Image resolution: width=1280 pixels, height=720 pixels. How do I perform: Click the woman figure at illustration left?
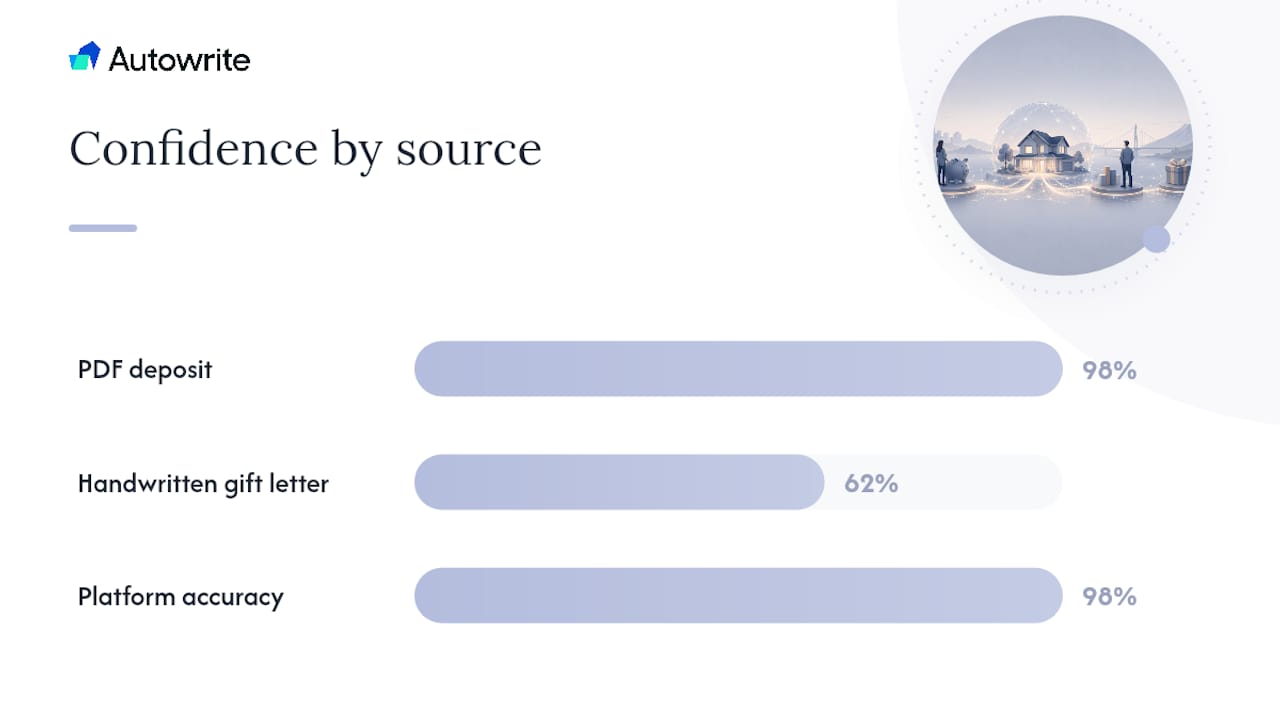941,162
